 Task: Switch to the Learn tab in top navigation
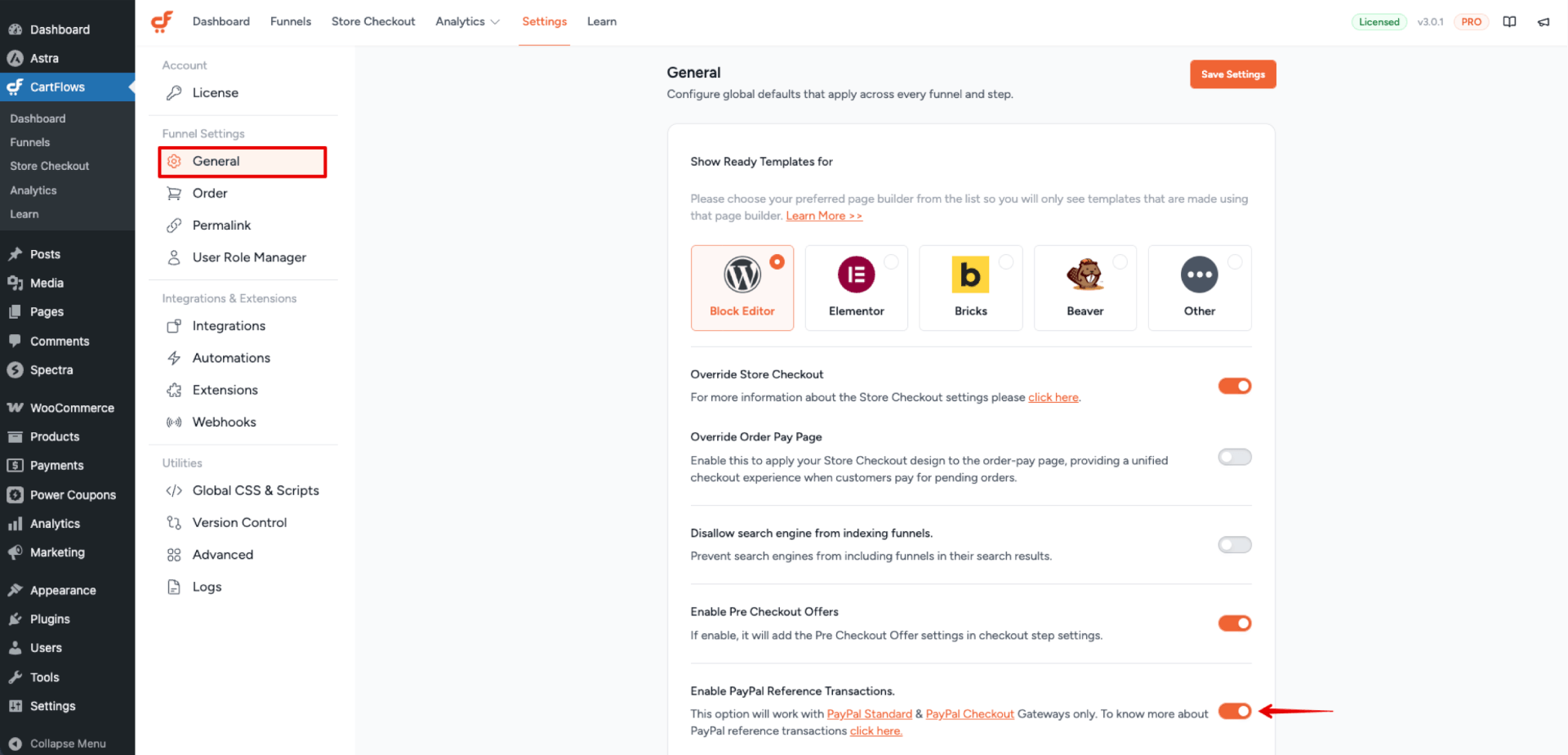(602, 22)
